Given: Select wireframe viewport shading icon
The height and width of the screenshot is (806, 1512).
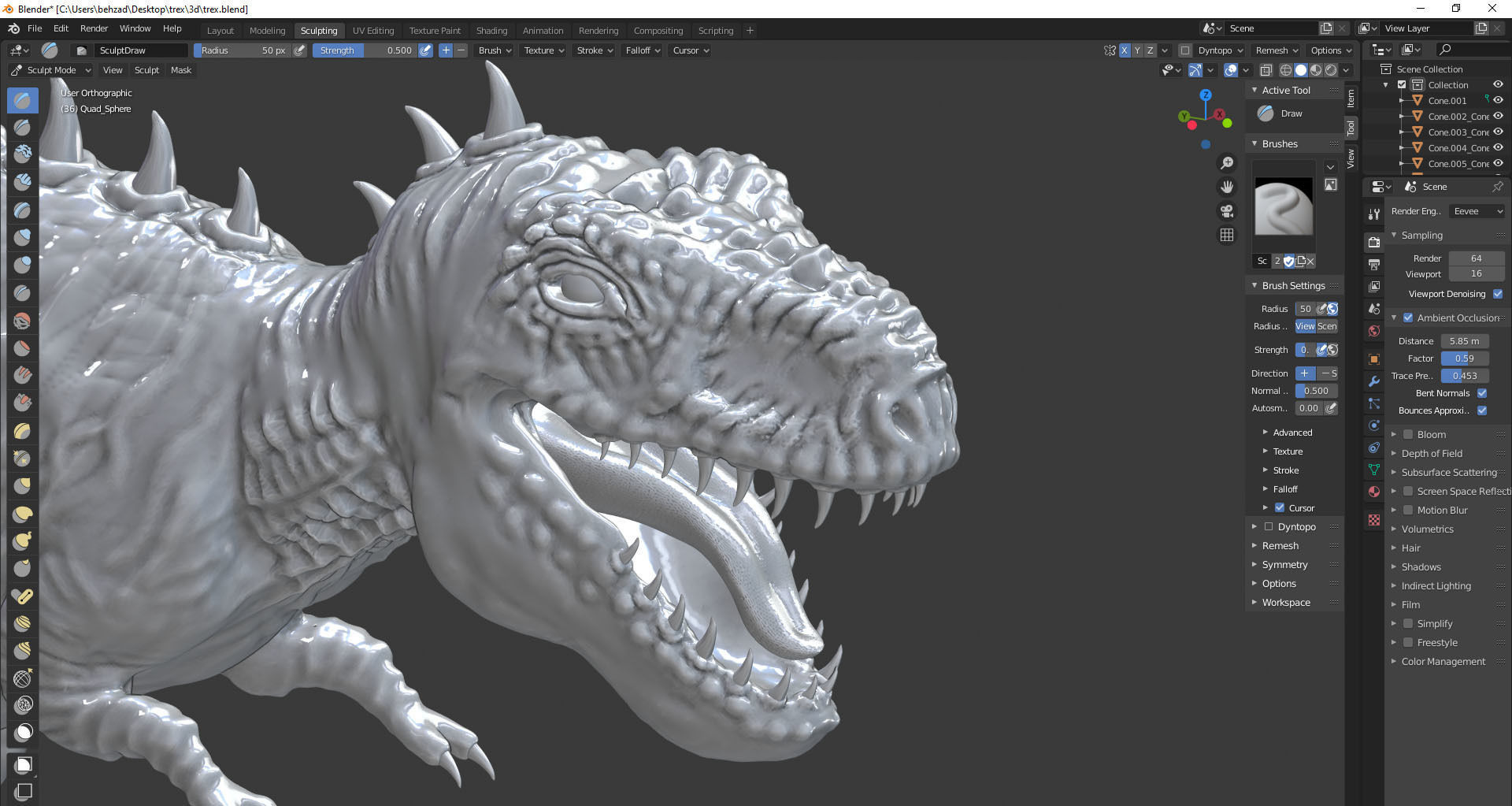Looking at the screenshot, I should (x=1286, y=70).
